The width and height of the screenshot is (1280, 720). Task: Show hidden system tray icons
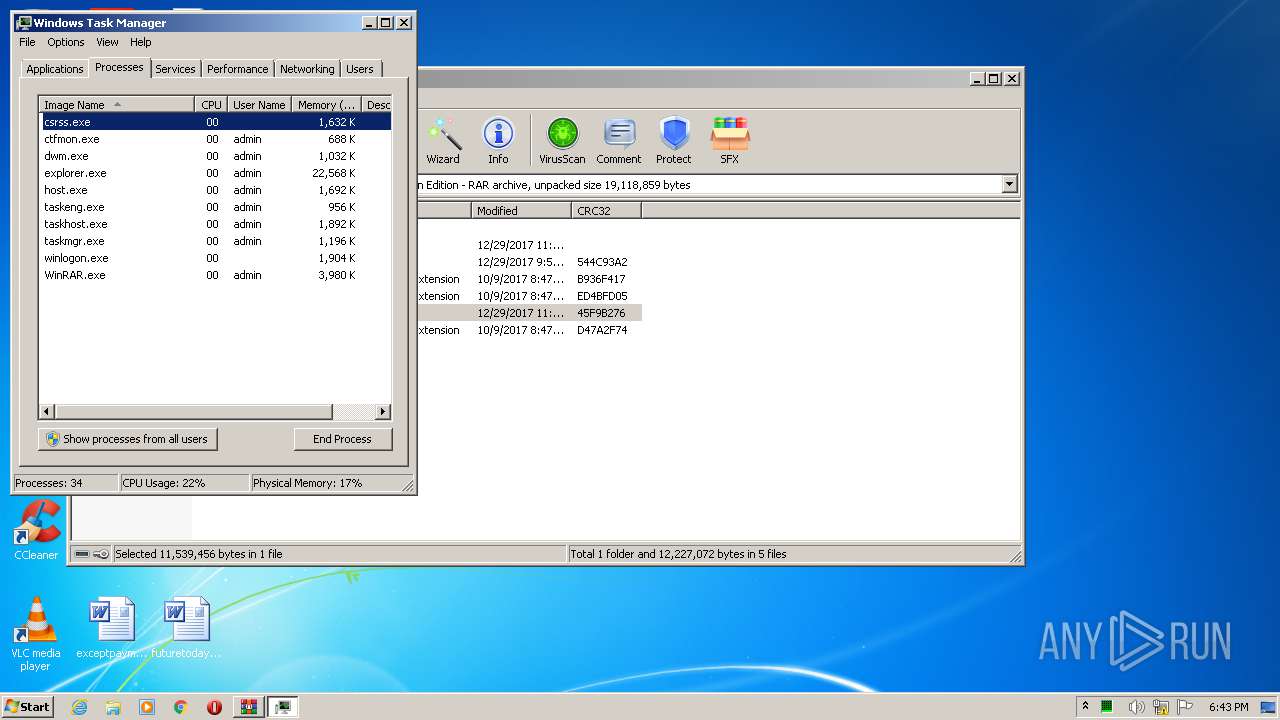pos(1085,706)
